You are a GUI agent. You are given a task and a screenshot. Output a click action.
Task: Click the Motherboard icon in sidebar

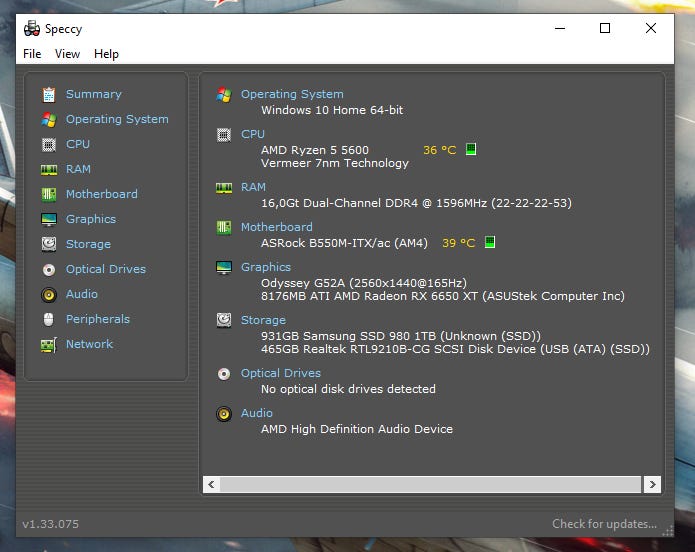(49, 195)
